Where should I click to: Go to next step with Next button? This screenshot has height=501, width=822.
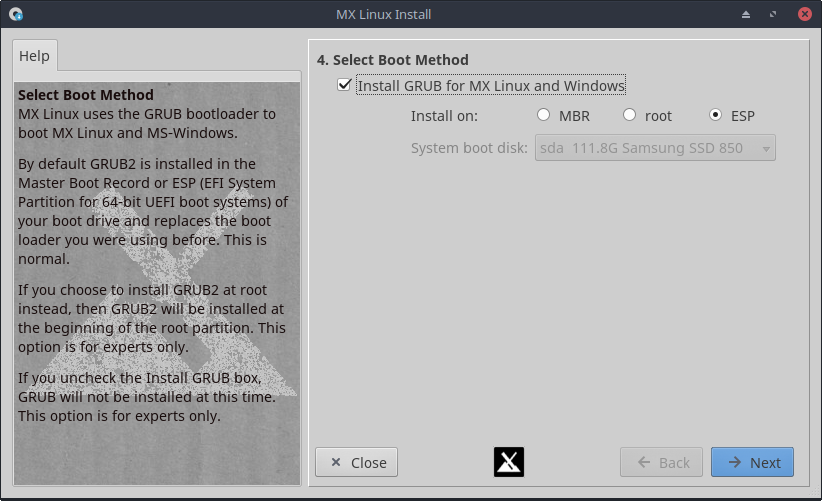752,462
